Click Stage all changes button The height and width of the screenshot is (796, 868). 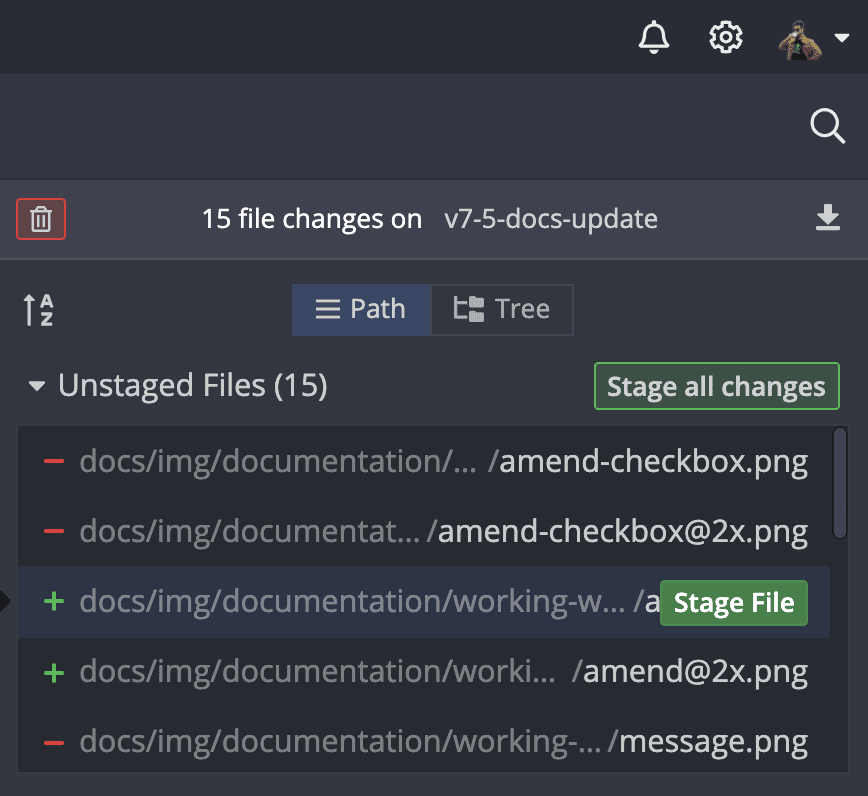[716, 387]
